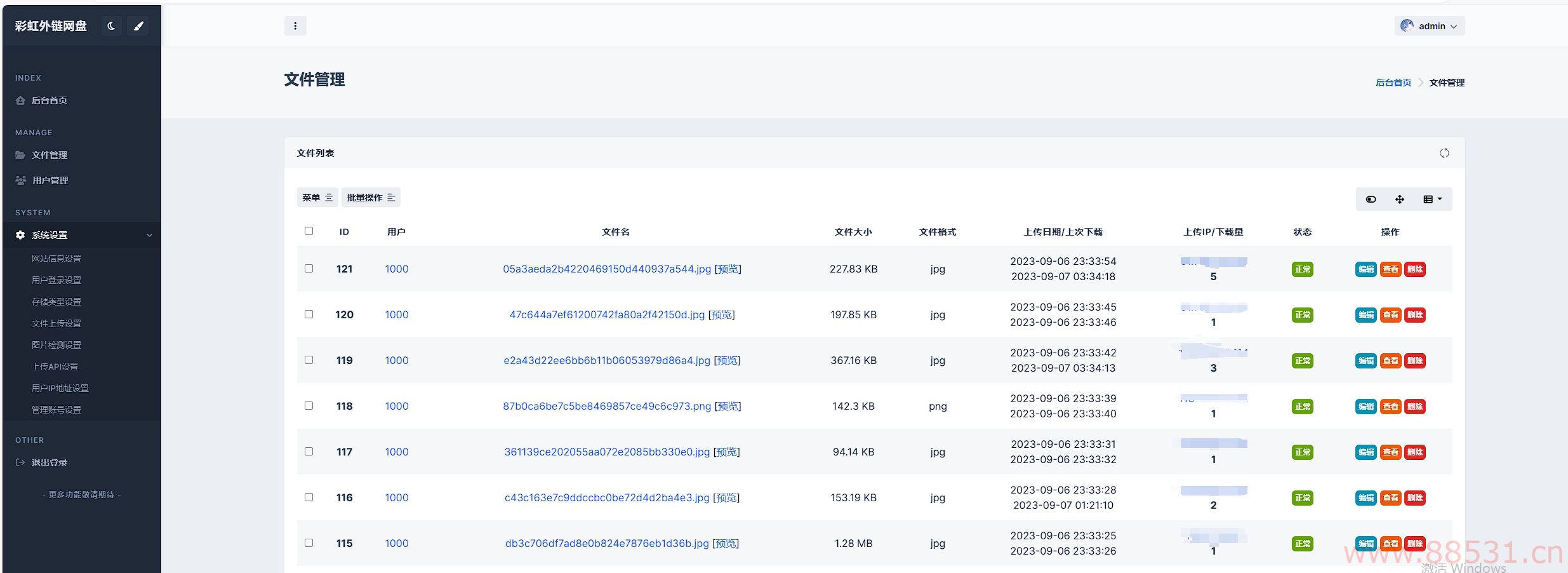This screenshot has width=1568, height=573.
Task: Open 文件管理 in sidebar
Action: 50,155
